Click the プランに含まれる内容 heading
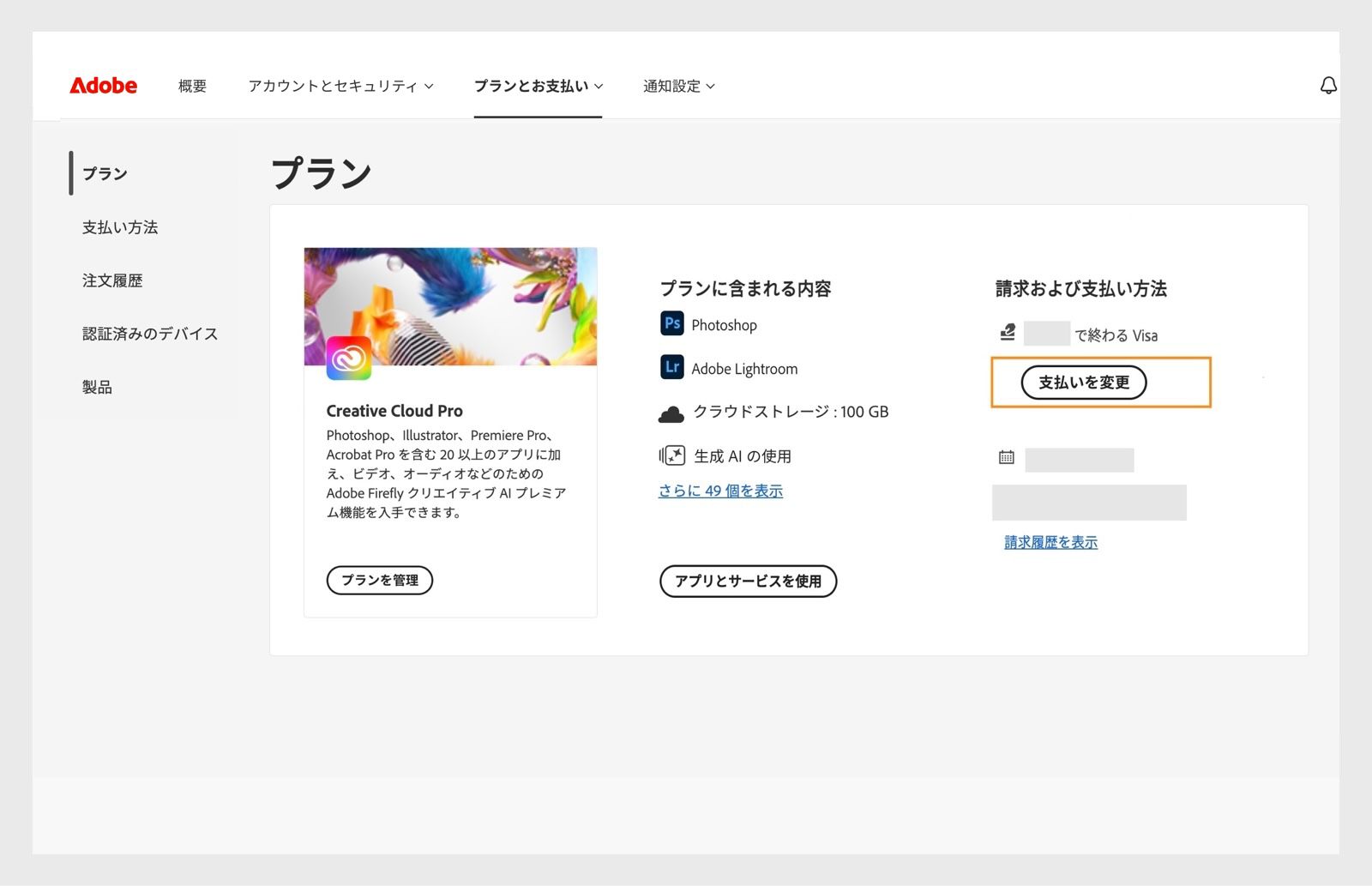 (x=745, y=289)
